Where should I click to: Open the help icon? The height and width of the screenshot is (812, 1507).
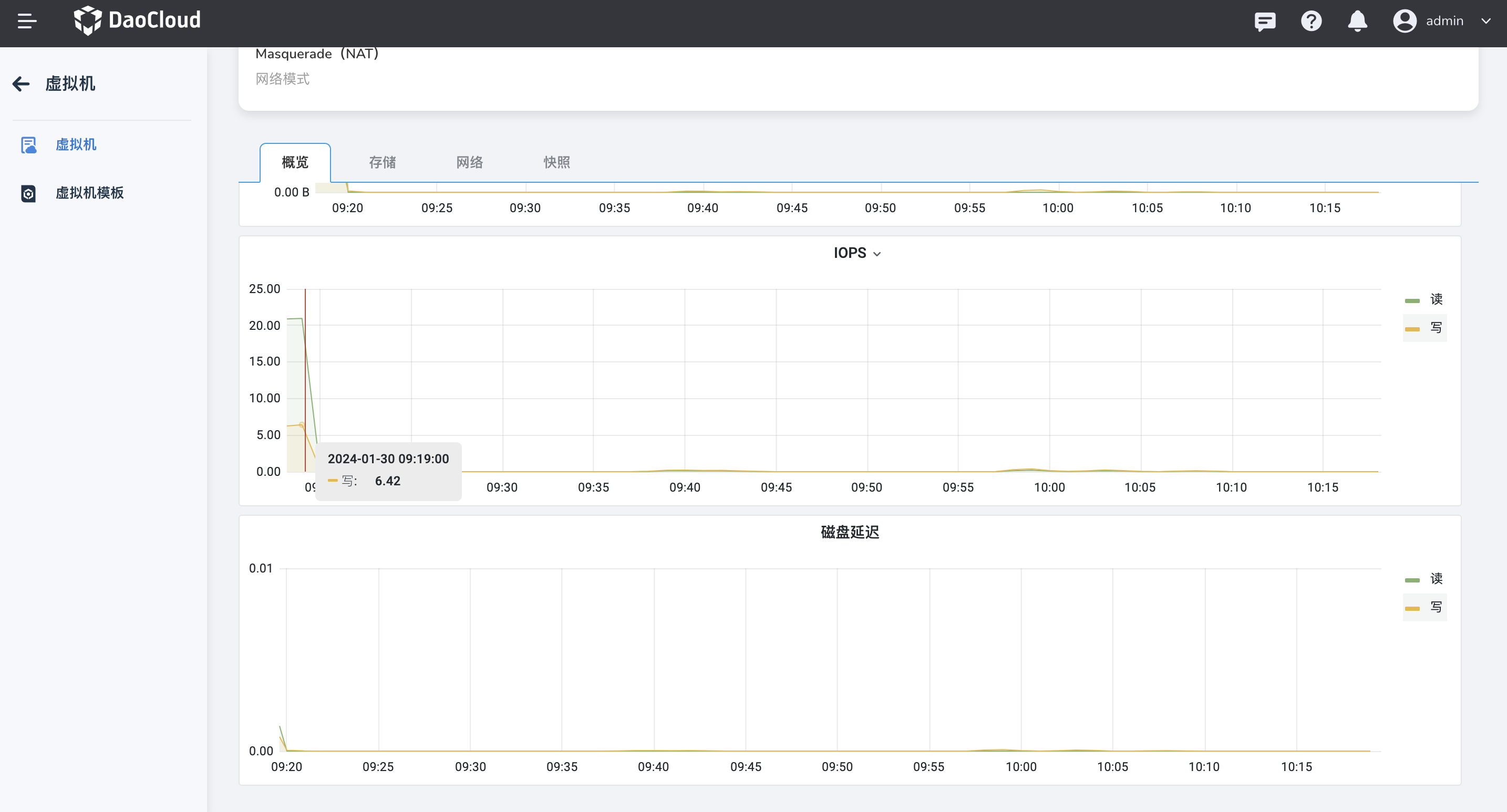click(1312, 21)
